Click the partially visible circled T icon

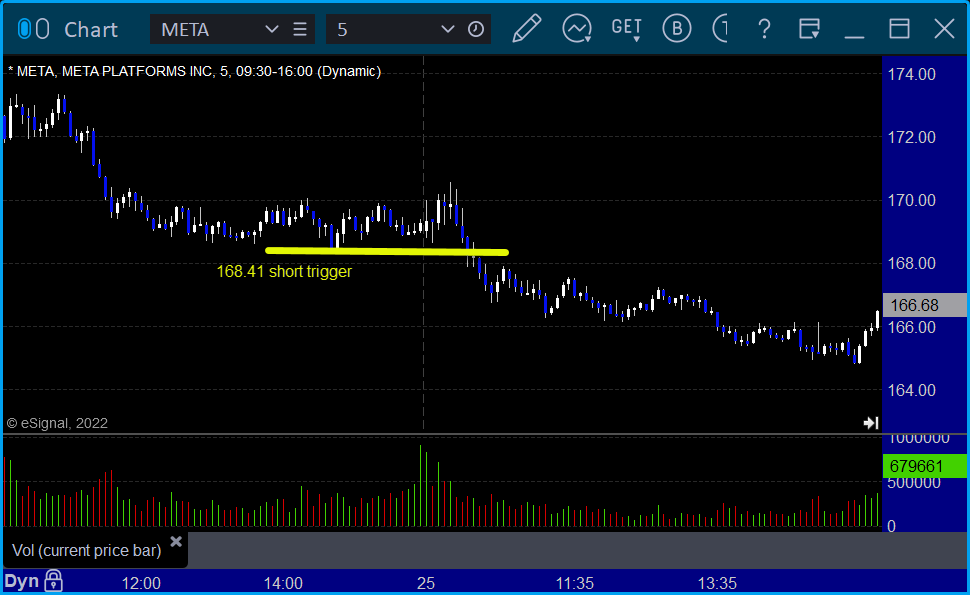tap(720, 28)
